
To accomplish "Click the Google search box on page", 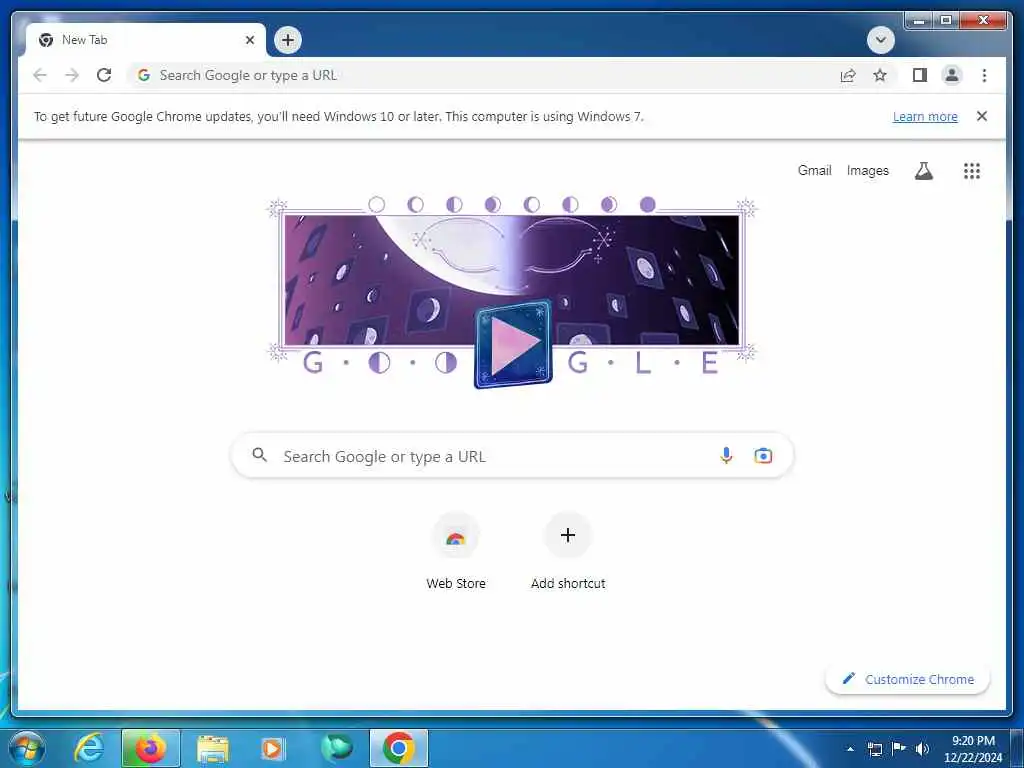I will pos(513,456).
